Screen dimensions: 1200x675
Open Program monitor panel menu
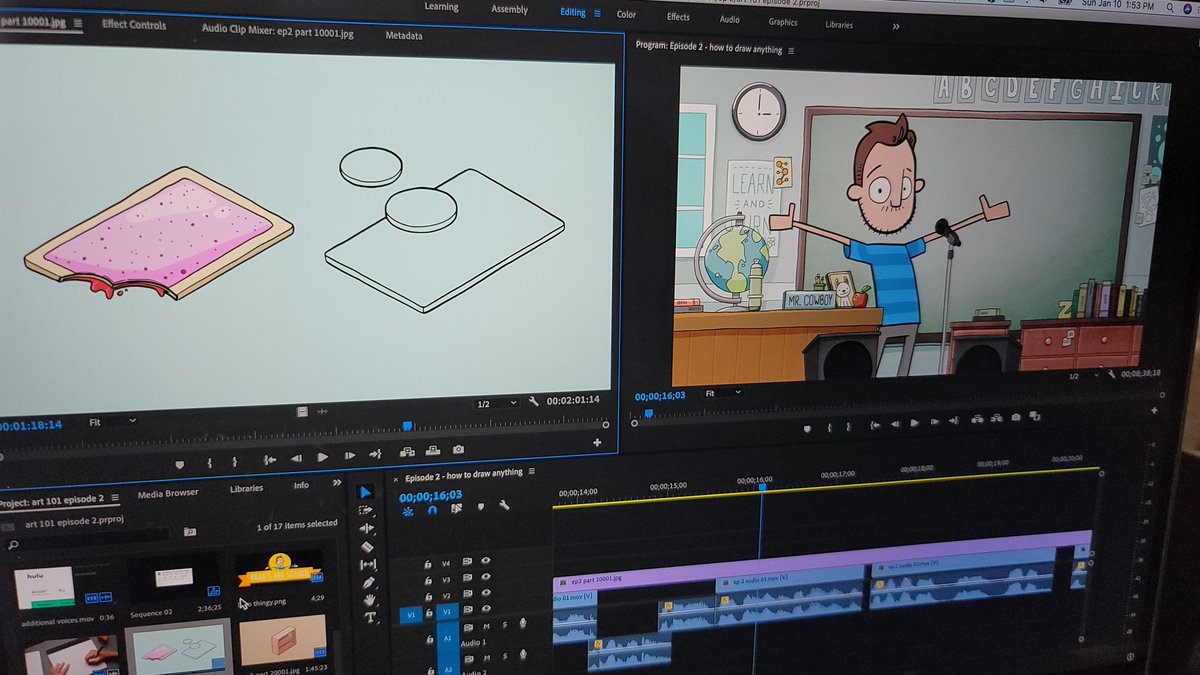(x=791, y=50)
